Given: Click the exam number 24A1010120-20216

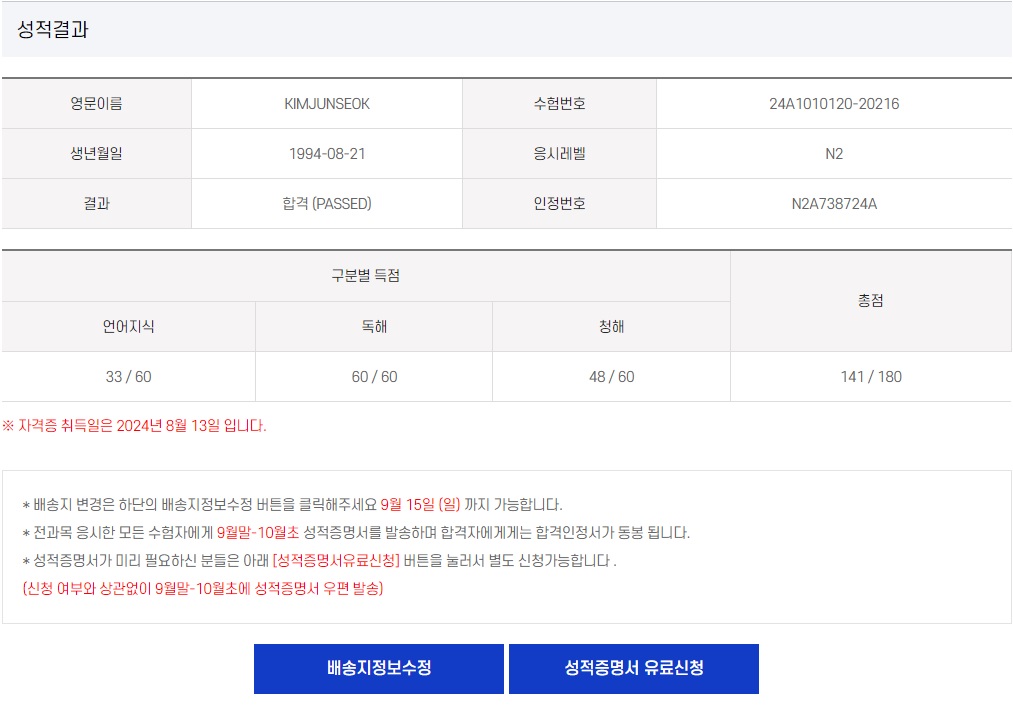Looking at the screenshot, I should point(833,104).
